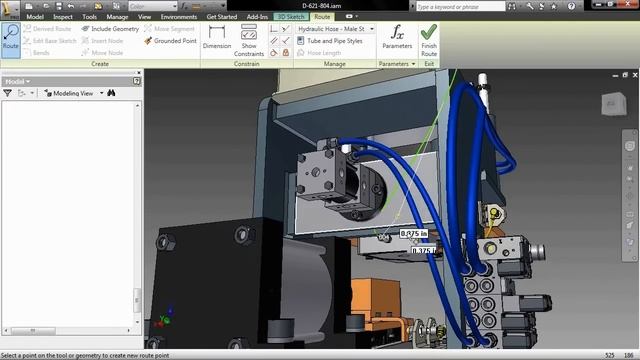Click Move Segment
The image size is (640, 360).
(x=169, y=29)
